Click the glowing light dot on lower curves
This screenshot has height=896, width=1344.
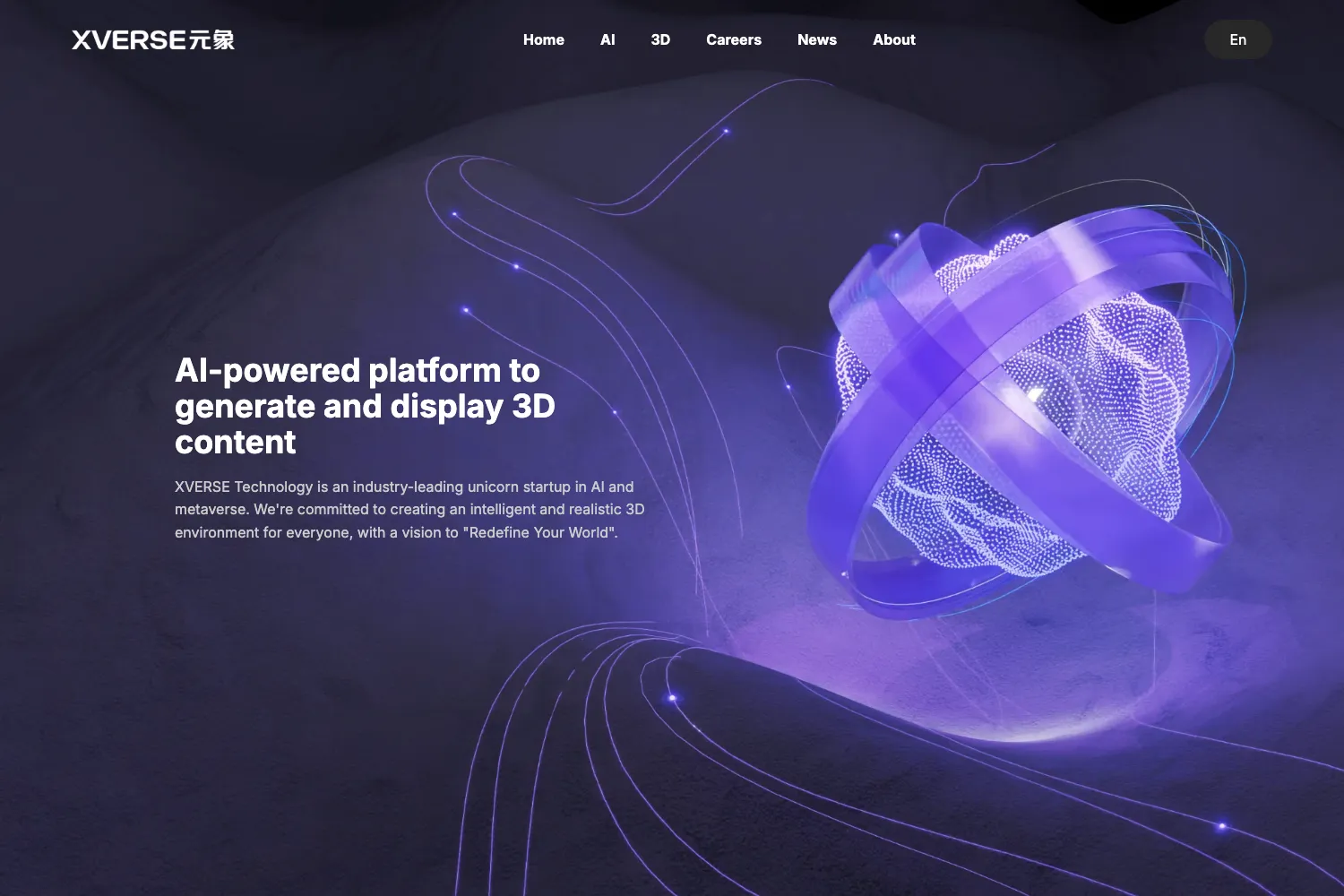click(x=673, y=697)
